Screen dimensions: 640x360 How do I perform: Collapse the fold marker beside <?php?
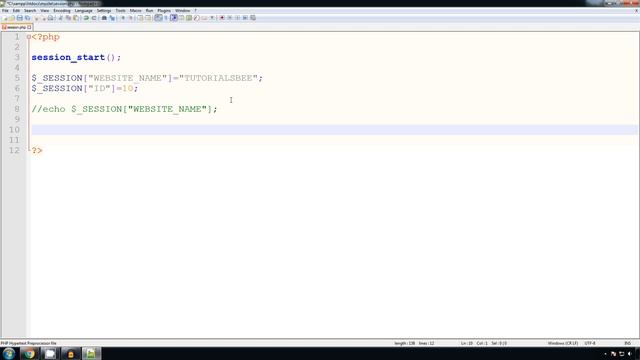pos(29,37)
